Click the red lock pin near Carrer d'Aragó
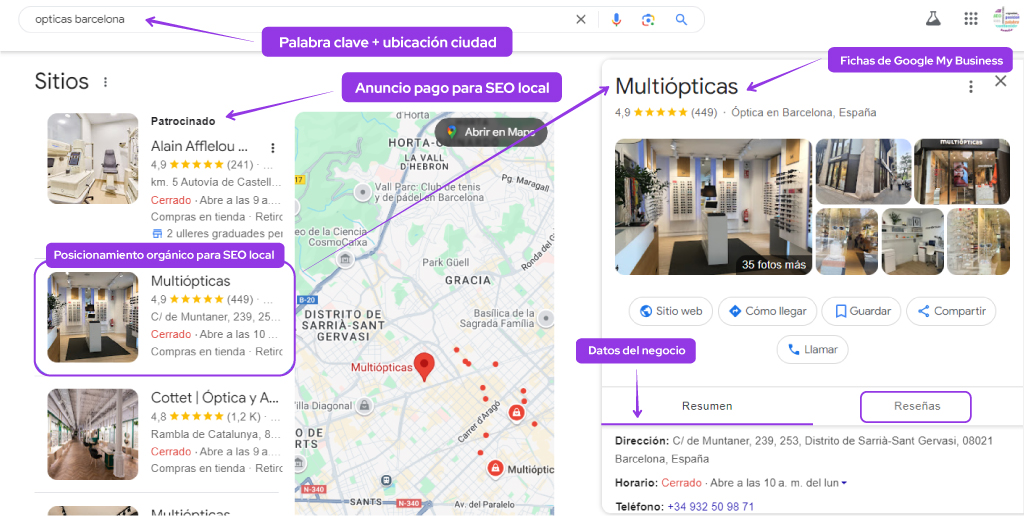The height and width of the screenshot is (516, 1024). click(516, 413)
